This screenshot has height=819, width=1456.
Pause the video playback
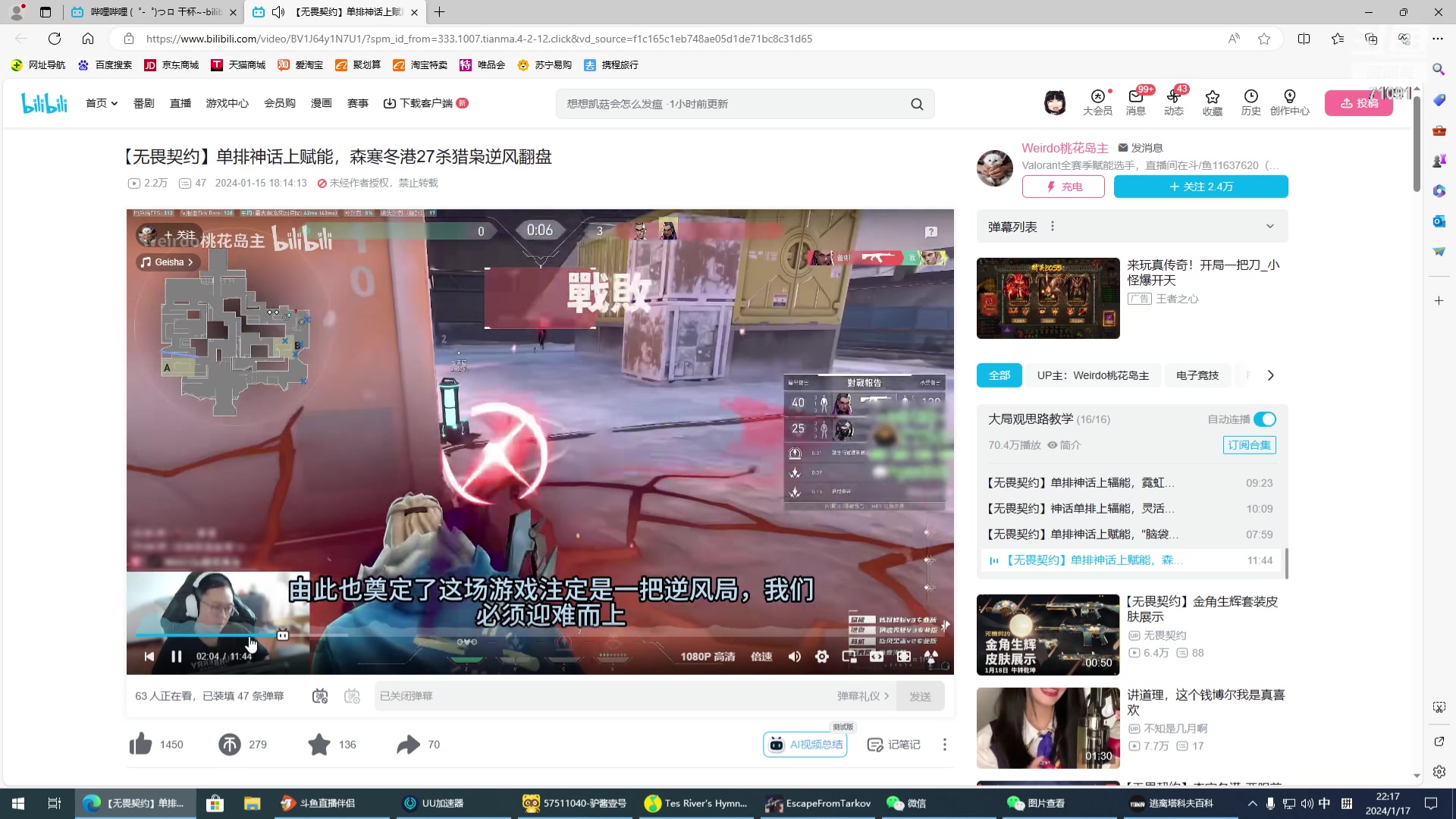[x=176, y=657]
